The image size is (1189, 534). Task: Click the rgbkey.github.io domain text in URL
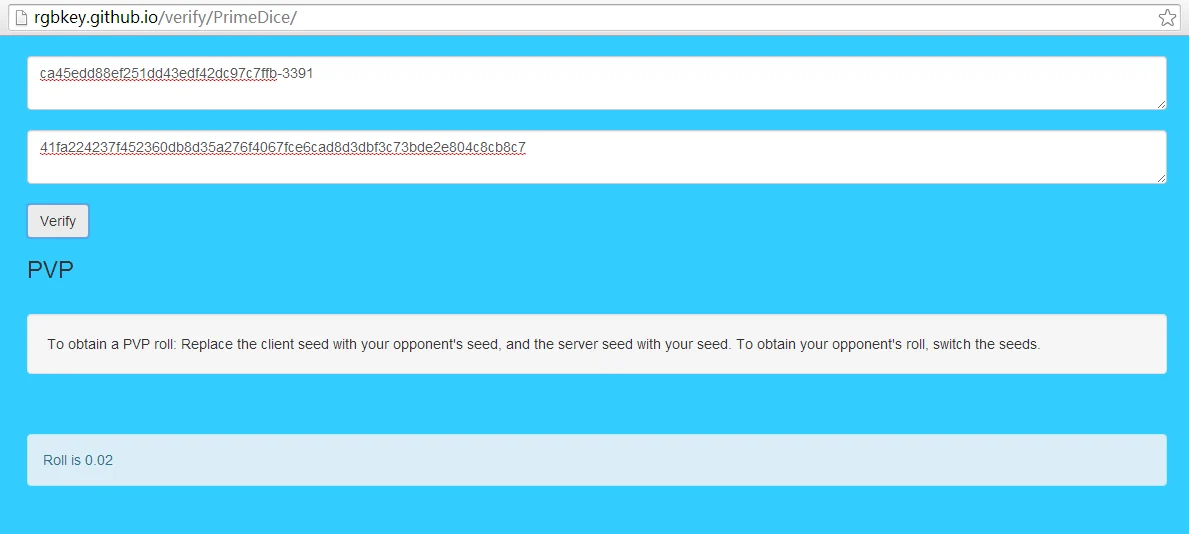click(x=96, y=18)
